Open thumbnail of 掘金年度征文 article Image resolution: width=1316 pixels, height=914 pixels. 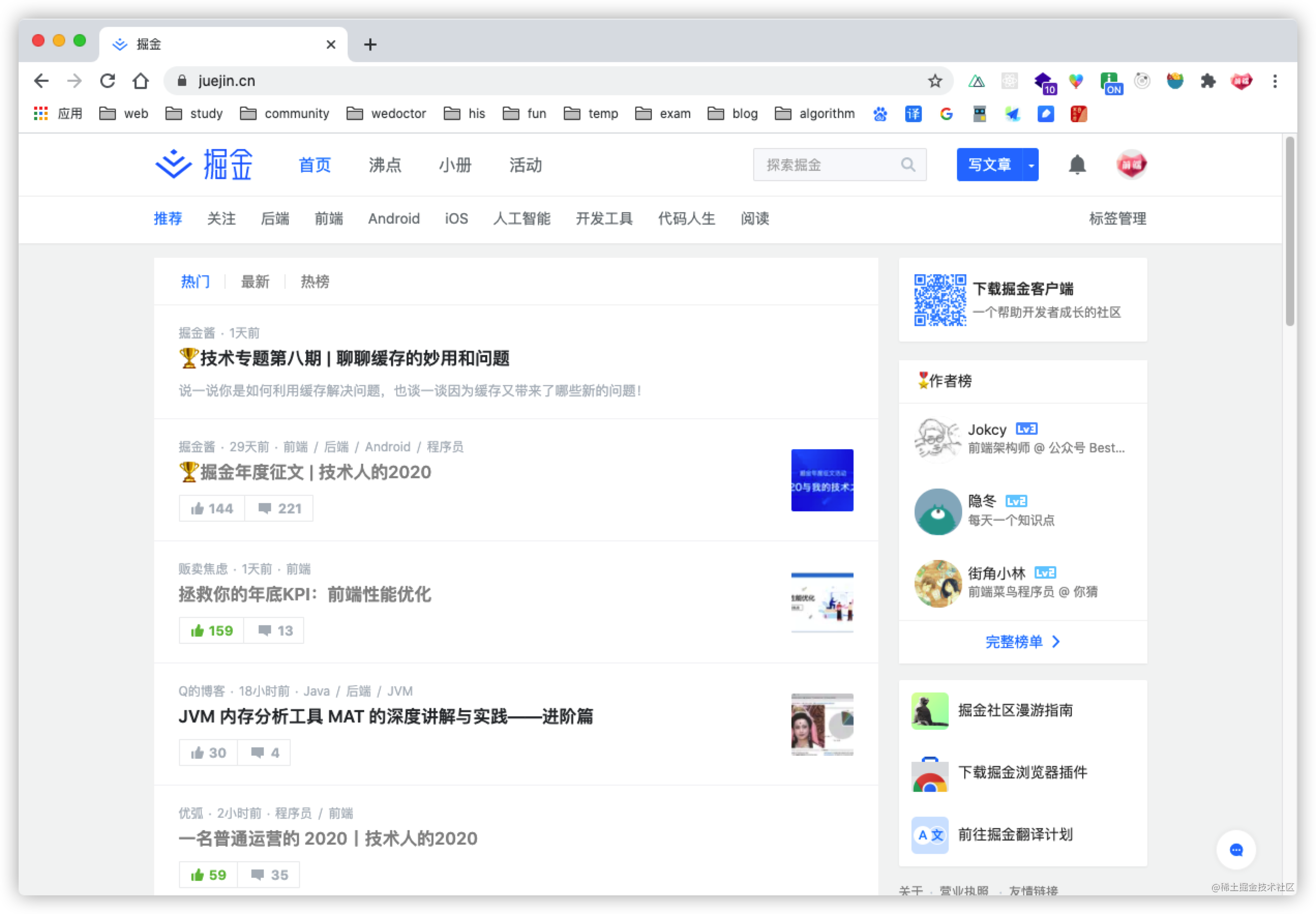coord(822,480)
